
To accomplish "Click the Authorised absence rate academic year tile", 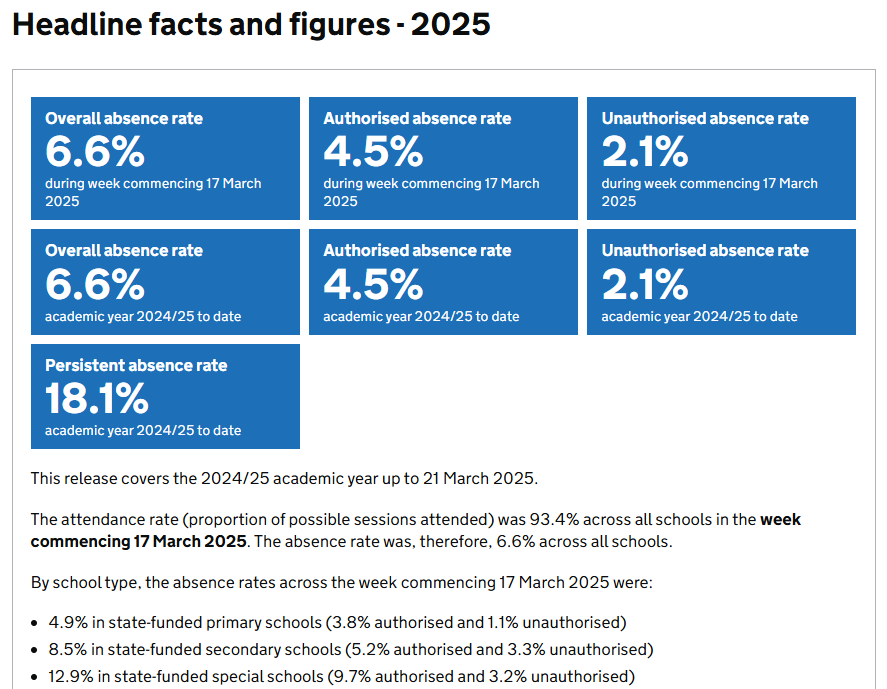I will tap(444, 282).
